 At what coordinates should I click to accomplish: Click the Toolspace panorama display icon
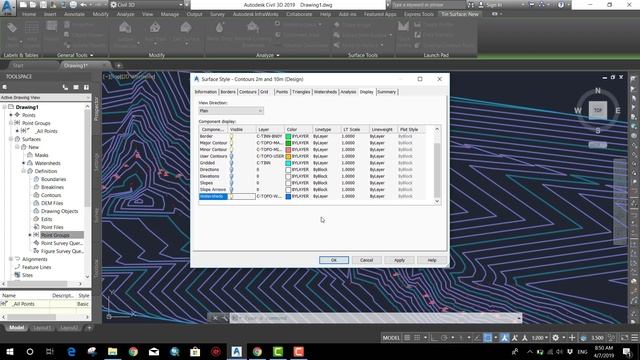pyautogui.click(x=76, y=87)
